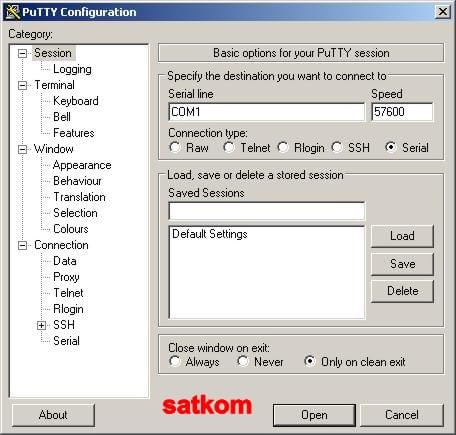456x435 pixels.
Task: Open the Telnet category in tree
Action: (68, 293)
